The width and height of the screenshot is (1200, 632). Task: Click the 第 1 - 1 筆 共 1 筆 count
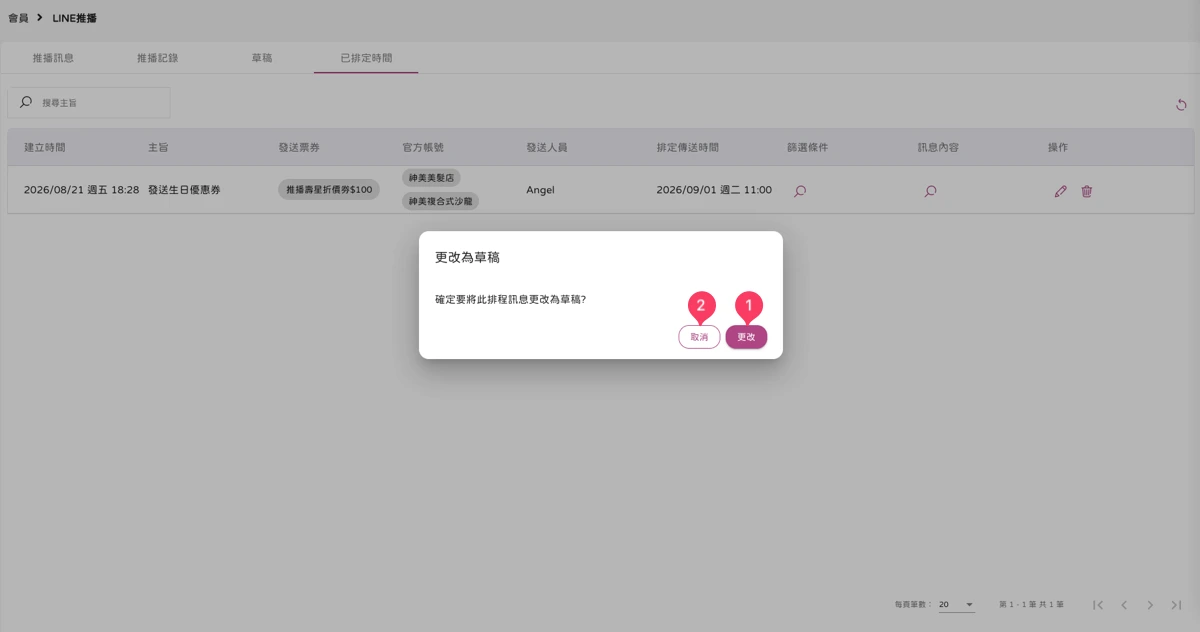pos(1031,605)
